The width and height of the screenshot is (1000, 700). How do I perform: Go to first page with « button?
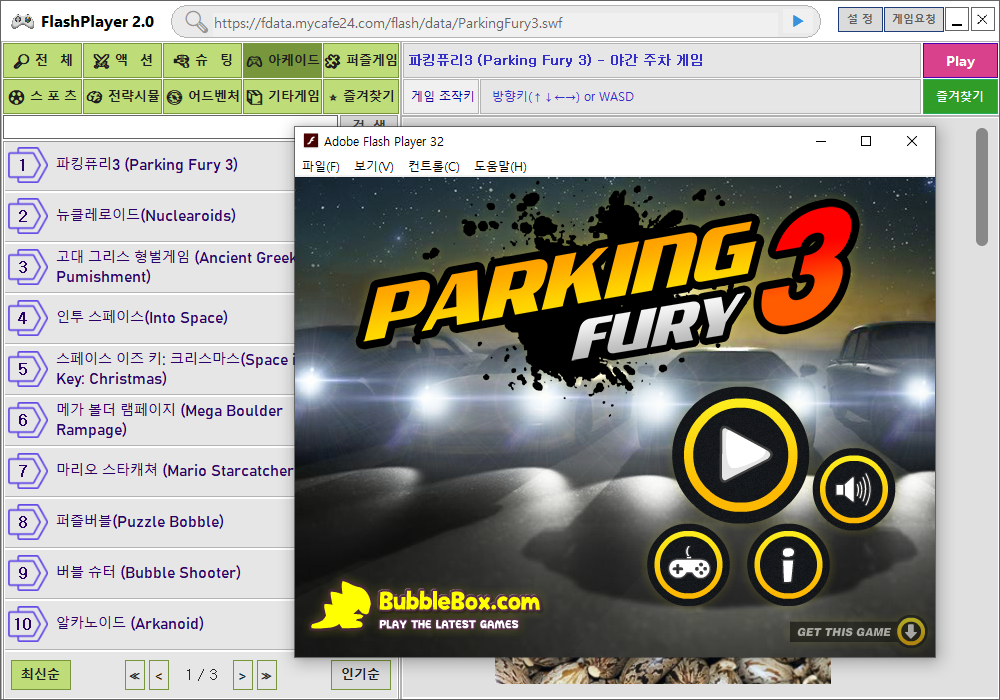pyautogui.click(x=135, y=676)
